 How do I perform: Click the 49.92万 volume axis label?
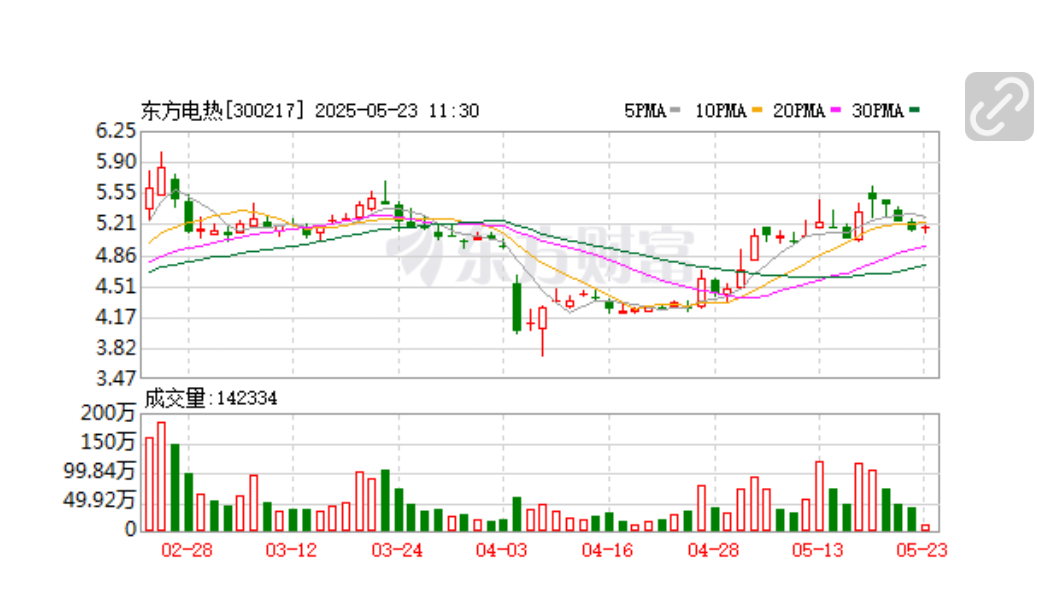coord(99,500)
